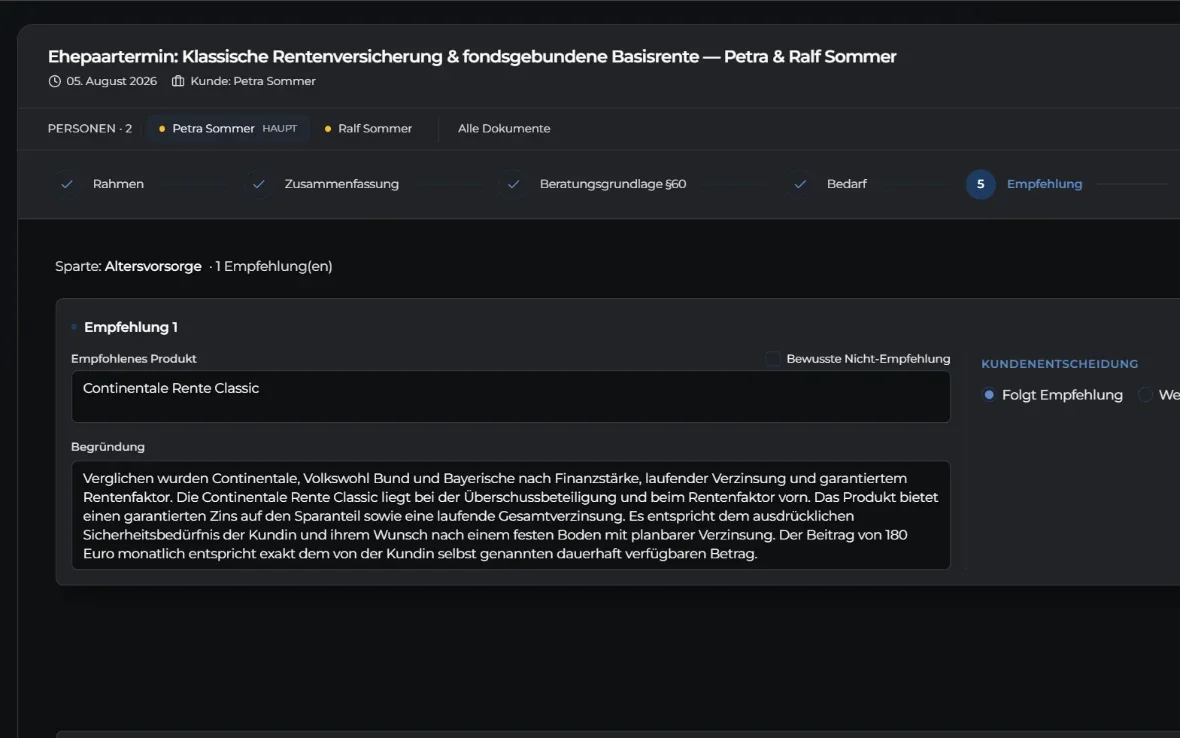The image size is (1180, 738).
Task: Select the Petra Sommer person tab
Action: click(227, 129)
